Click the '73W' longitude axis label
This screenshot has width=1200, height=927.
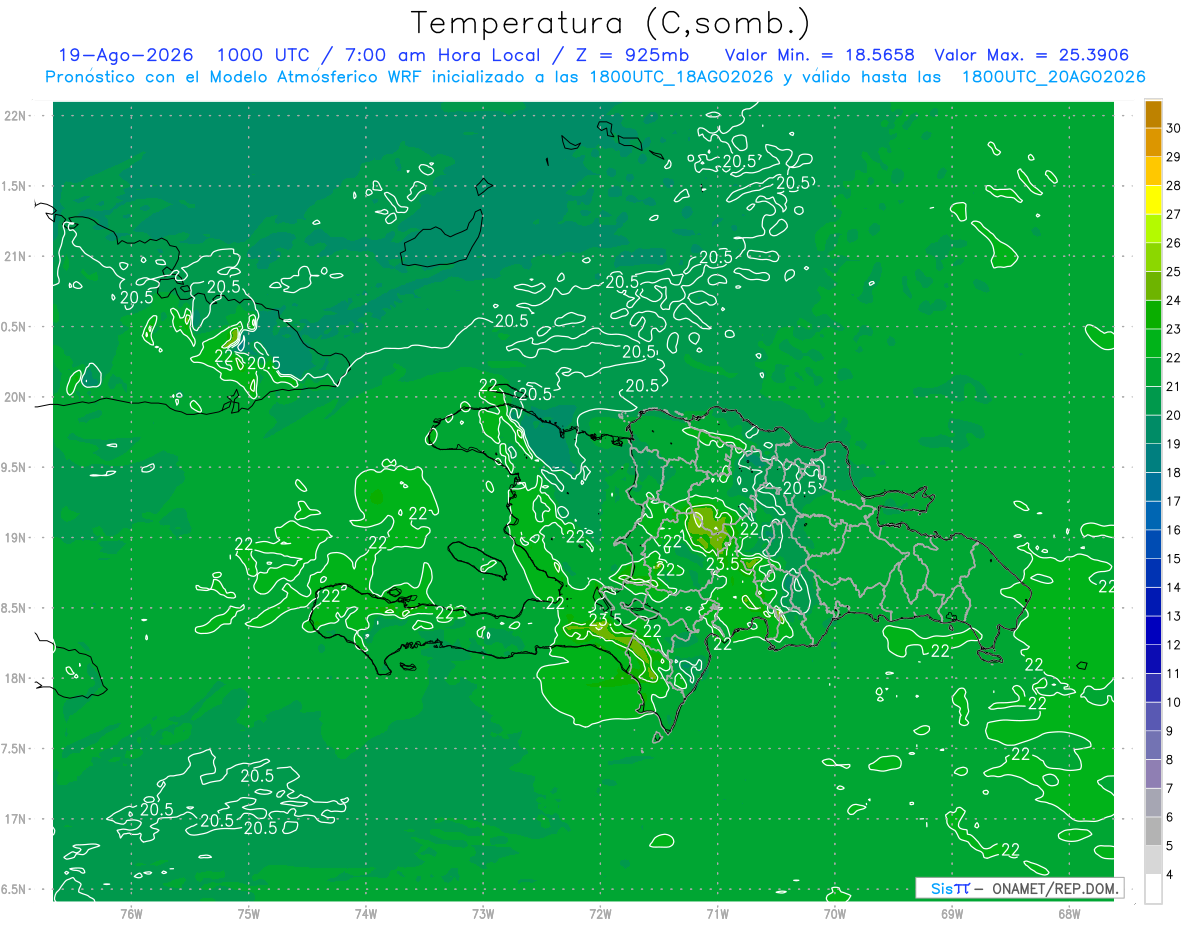(483, 913)
